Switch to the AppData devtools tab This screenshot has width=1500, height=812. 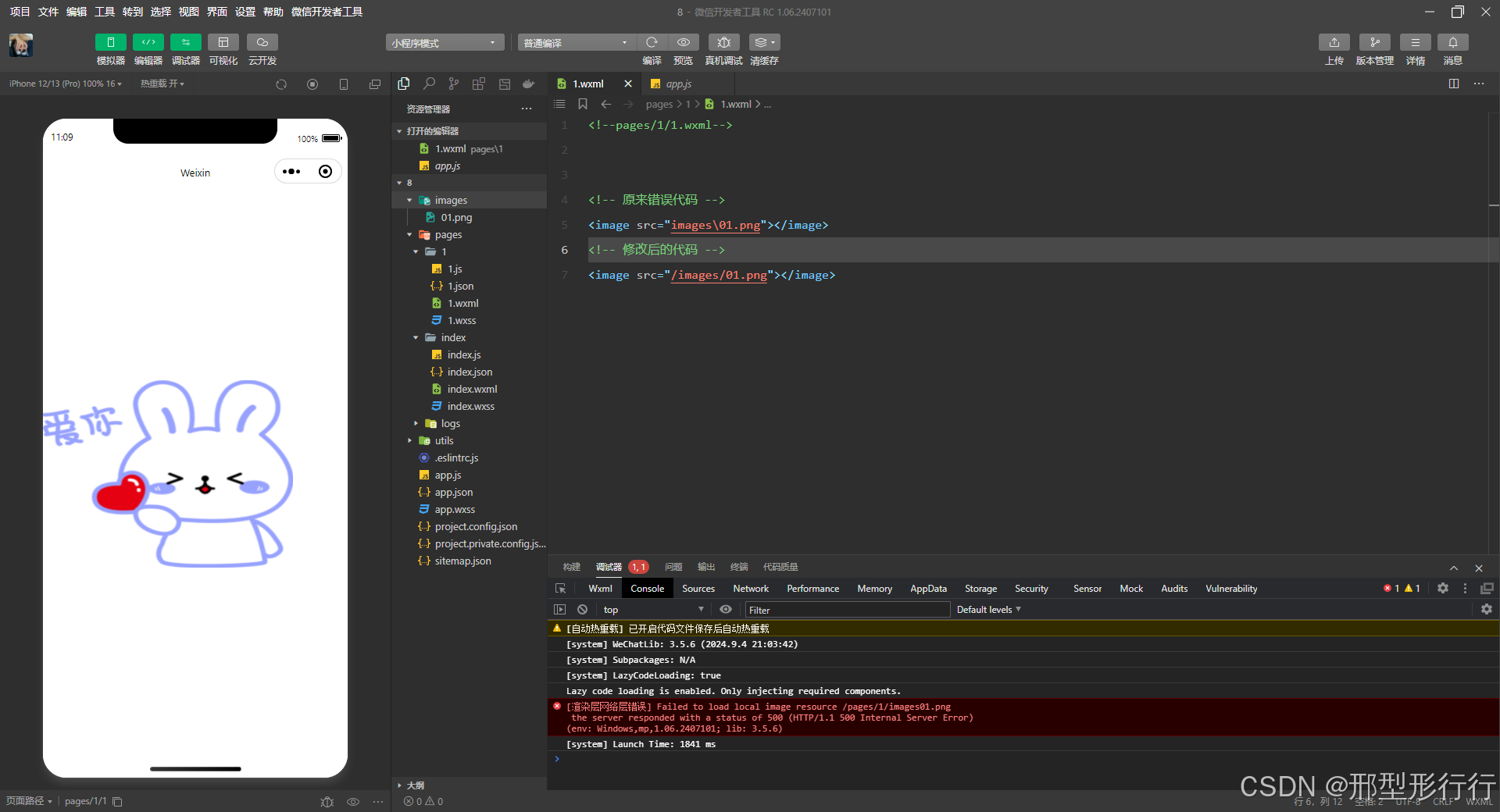pyautogui.click(x=928, y=589)
